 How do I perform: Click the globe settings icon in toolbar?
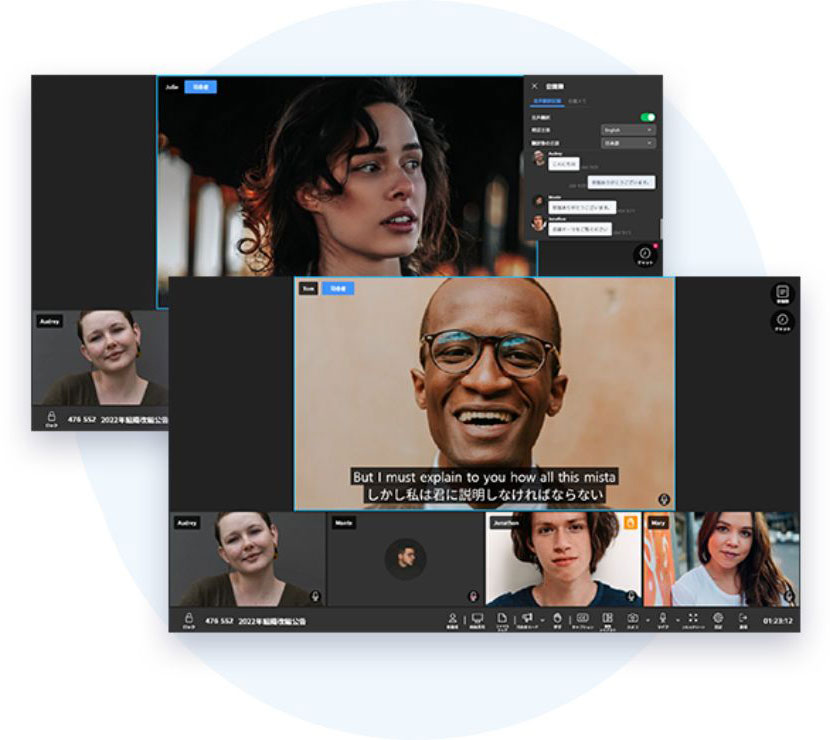click(x=718, y=620)
